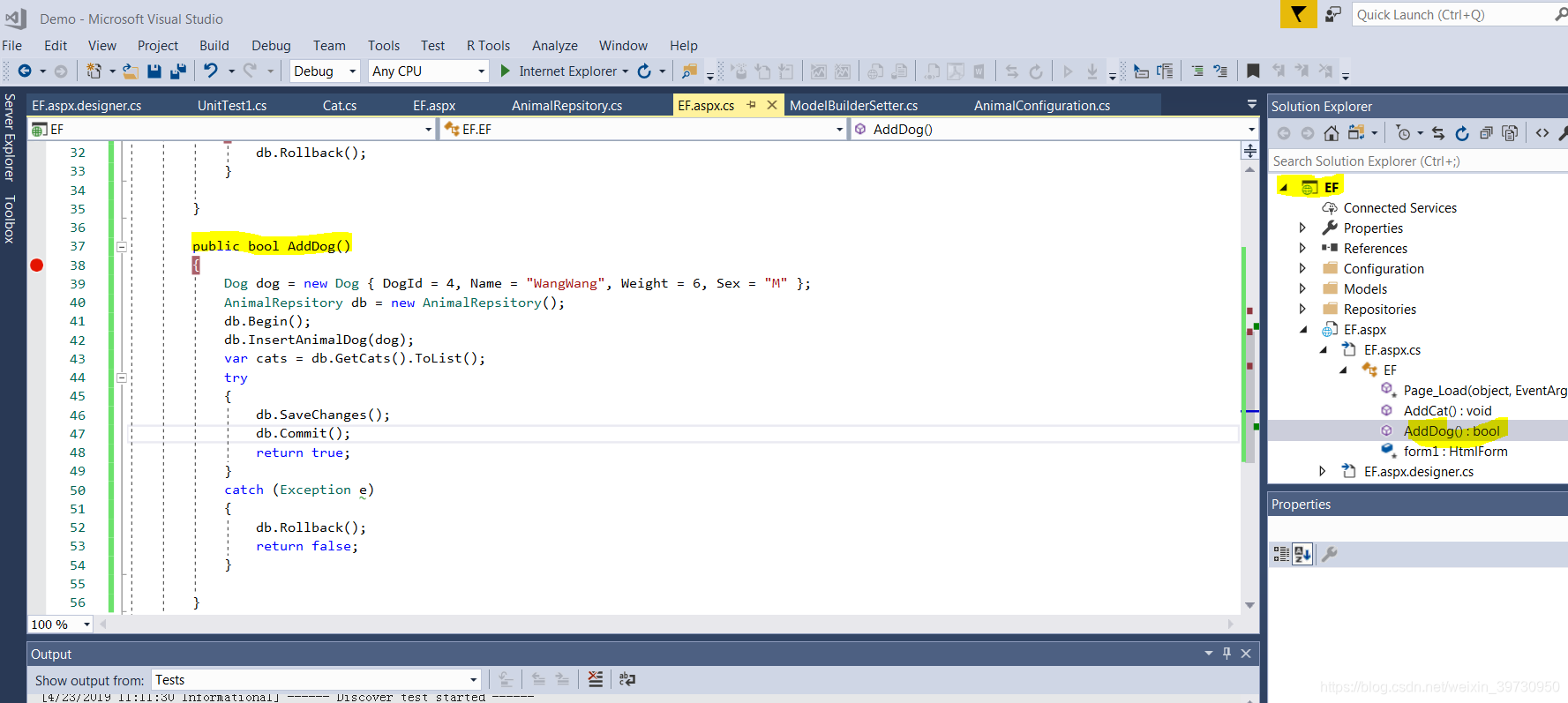Screen dimensions: 1568x703
Task: Click the Refresh browser link icon
Action: point(644,71)
